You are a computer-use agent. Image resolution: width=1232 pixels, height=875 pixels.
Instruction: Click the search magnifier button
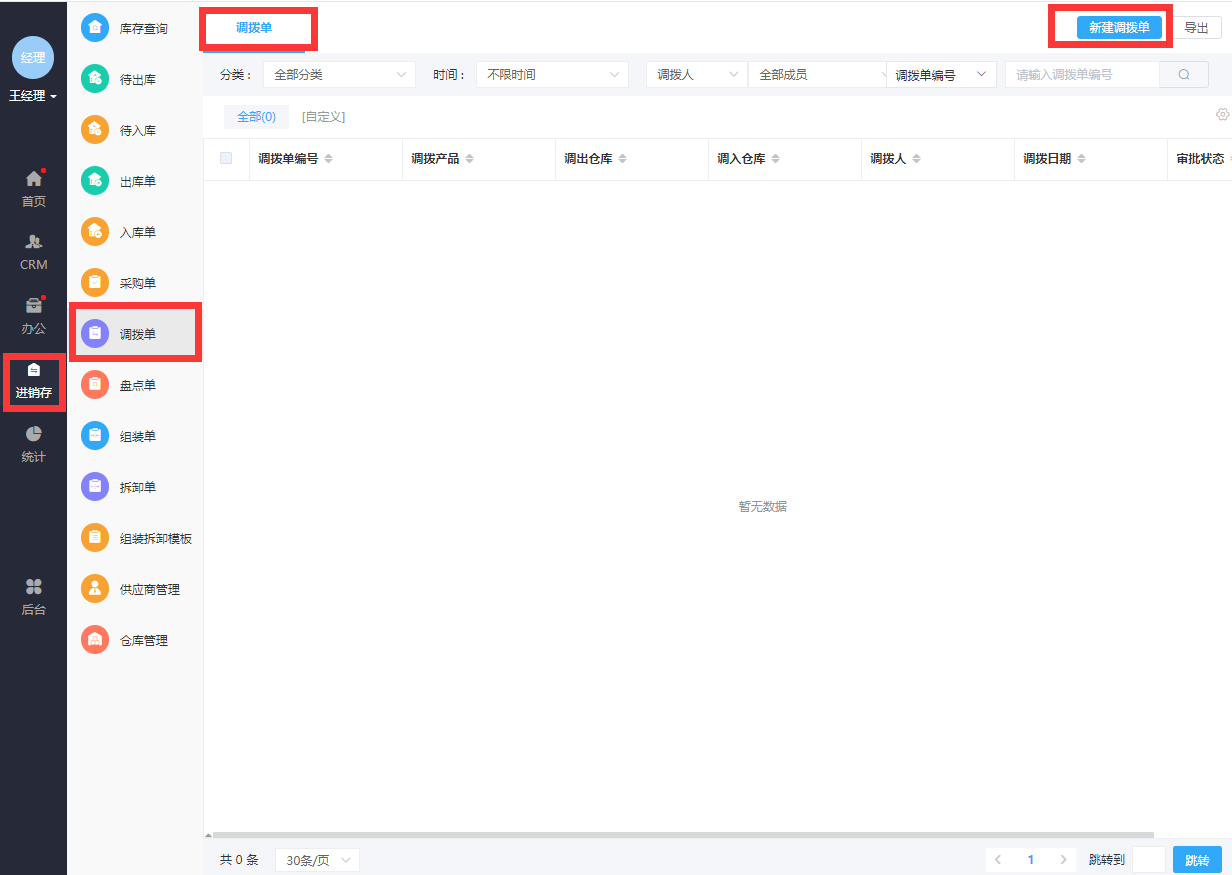click(x=1184, y=74)
